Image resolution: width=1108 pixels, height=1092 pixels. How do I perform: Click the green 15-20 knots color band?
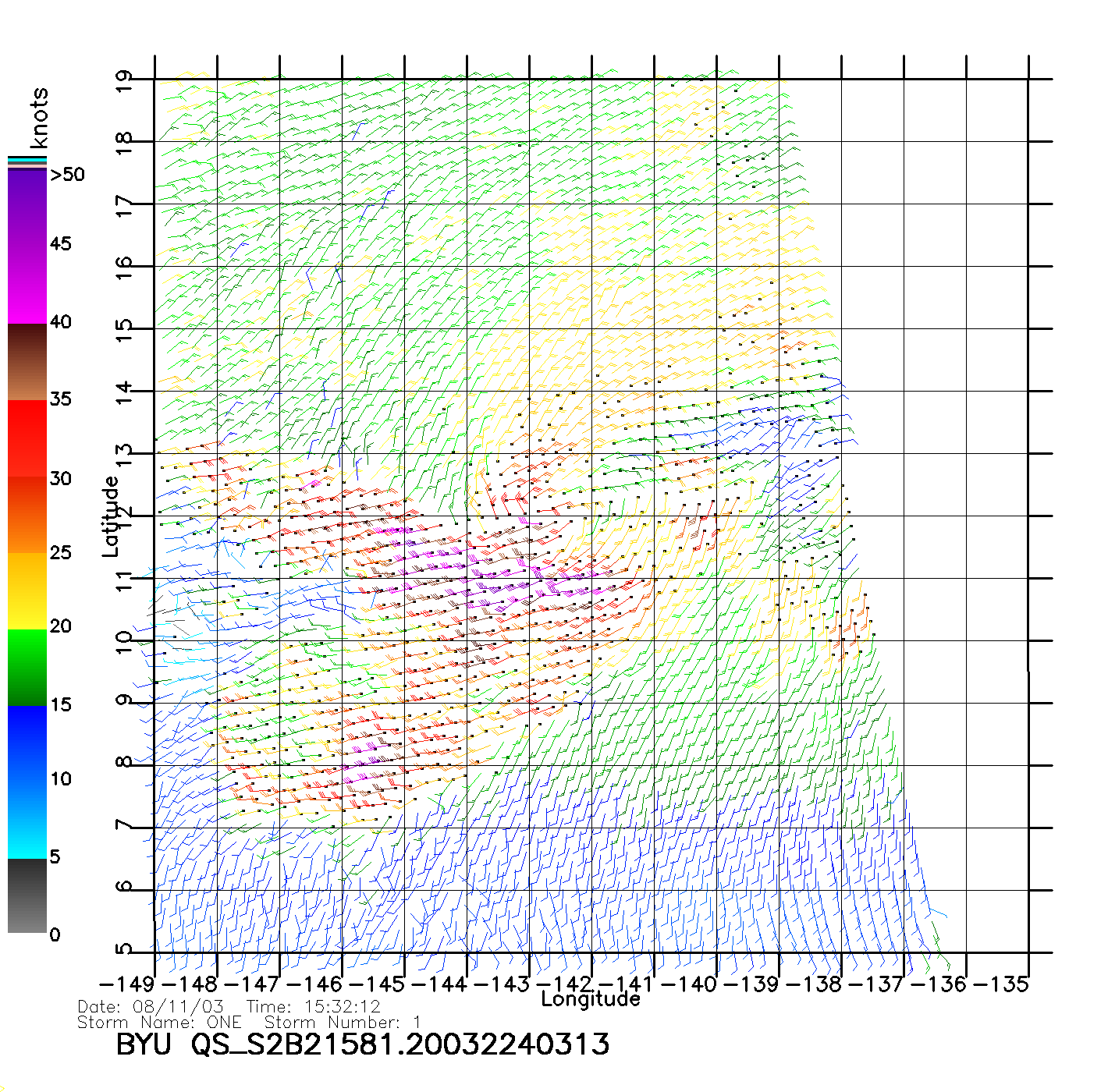[x=27, y=667]
